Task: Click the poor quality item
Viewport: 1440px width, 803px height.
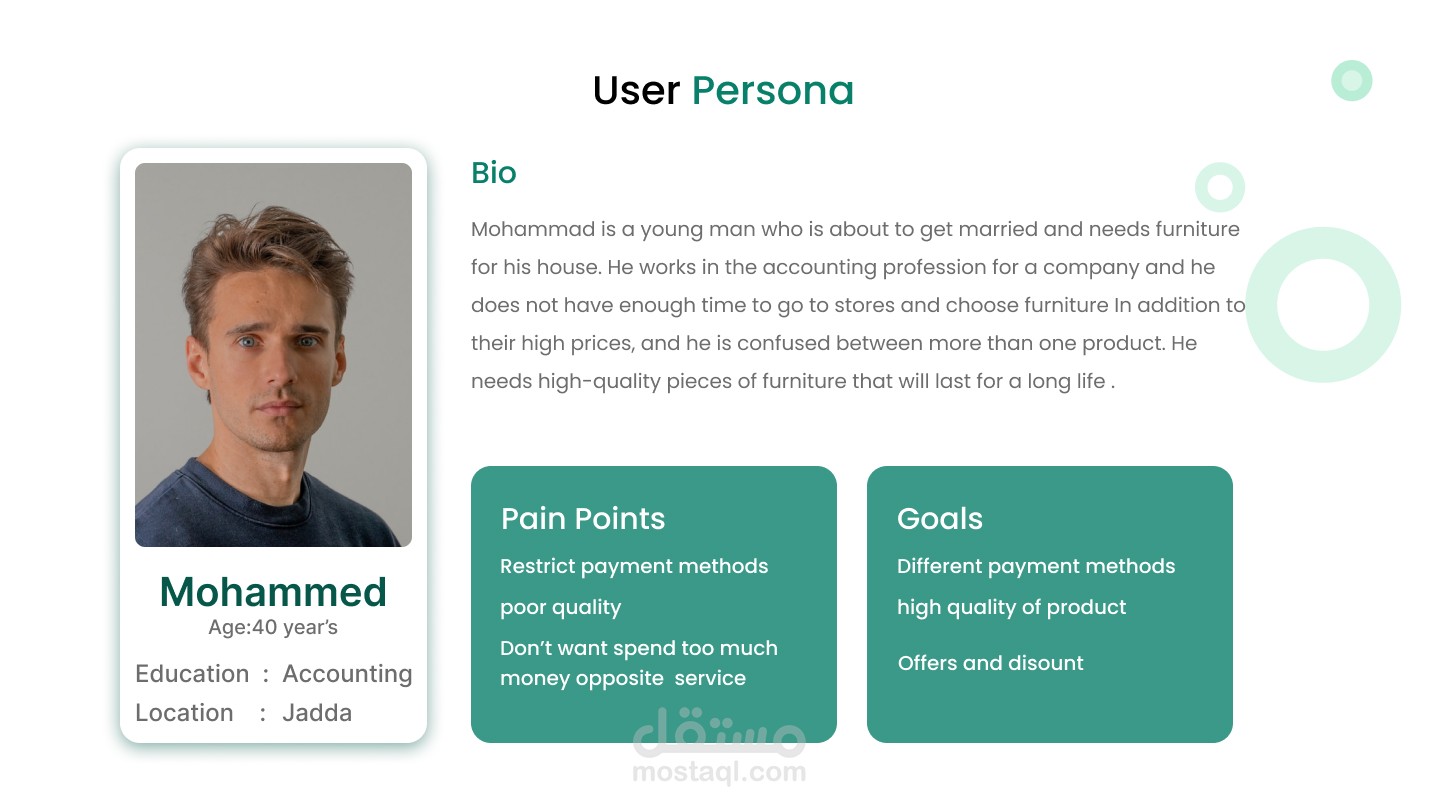Action: [560, 607]
